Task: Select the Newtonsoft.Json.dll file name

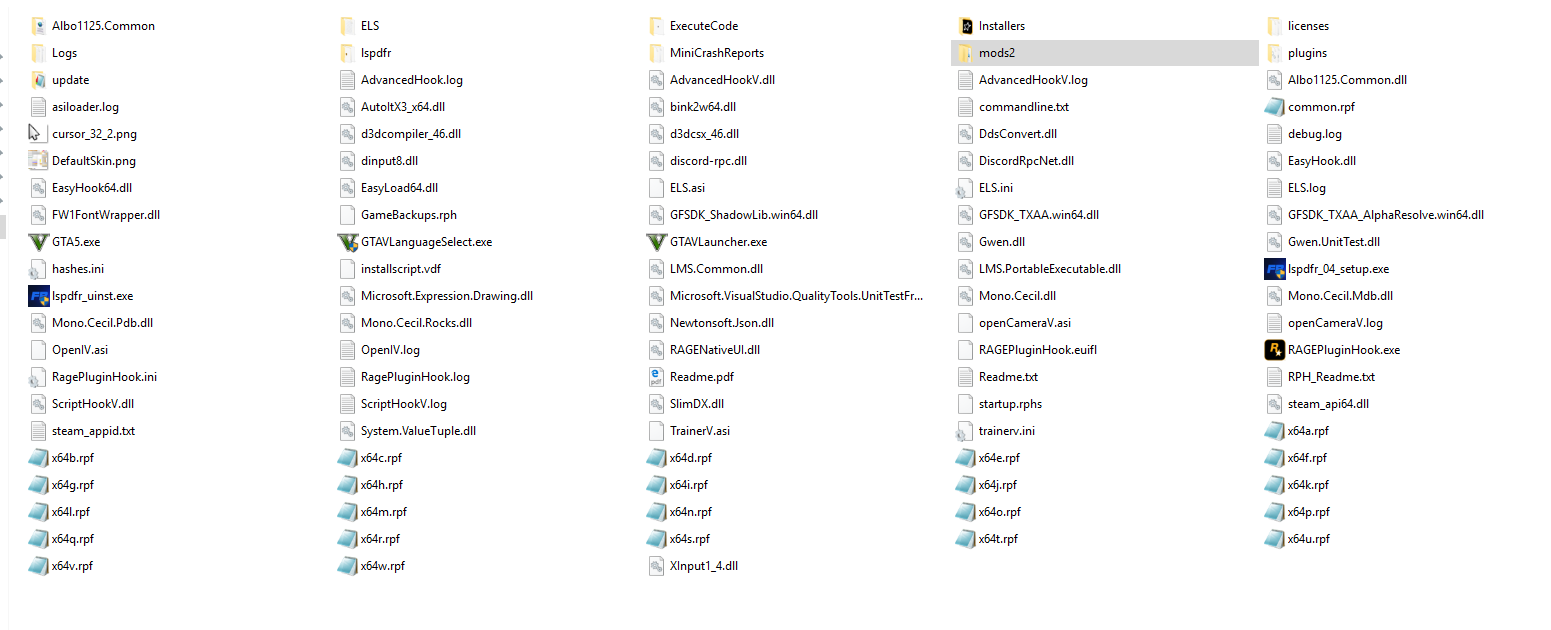Action: pos(721,323)
